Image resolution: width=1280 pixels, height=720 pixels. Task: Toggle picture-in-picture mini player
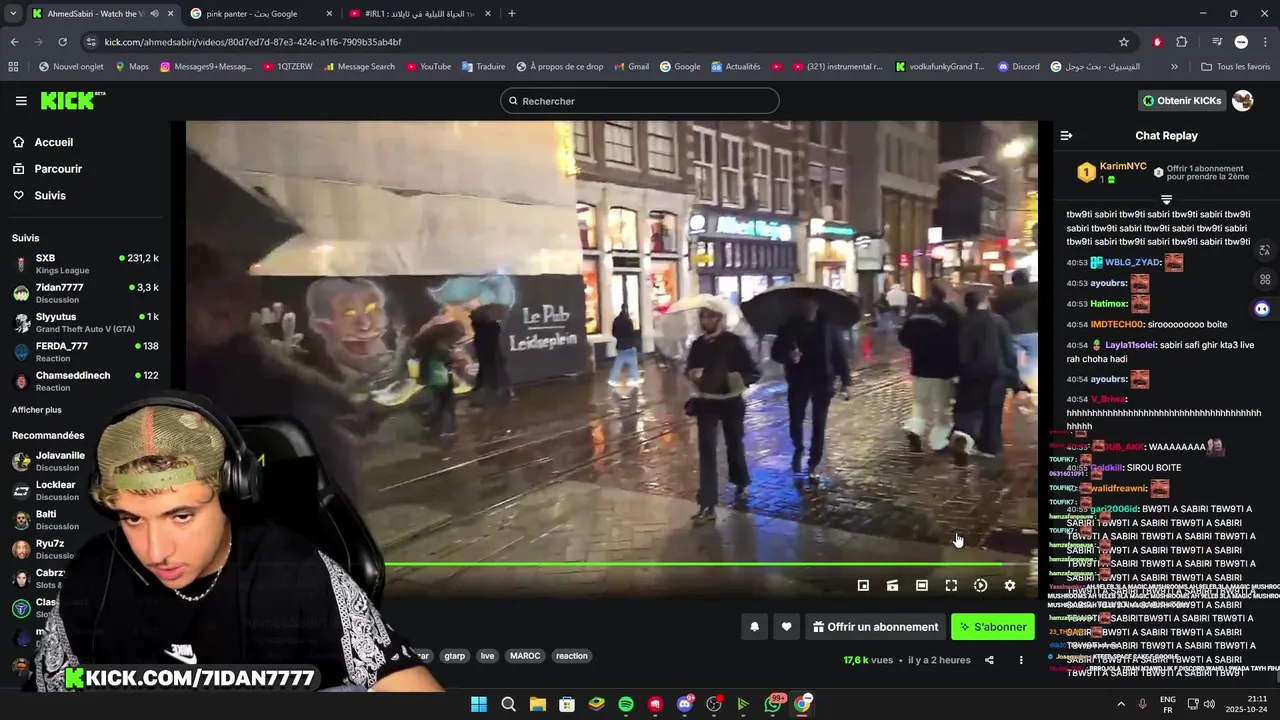[x=863, y=586]
